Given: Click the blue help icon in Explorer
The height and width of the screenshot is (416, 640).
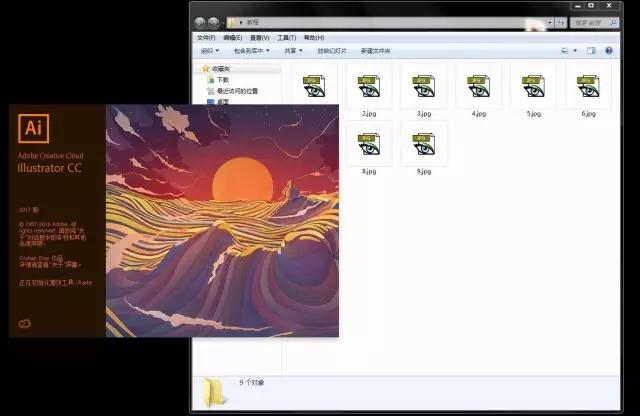Looking at the screenshot, I should point(609,51).
